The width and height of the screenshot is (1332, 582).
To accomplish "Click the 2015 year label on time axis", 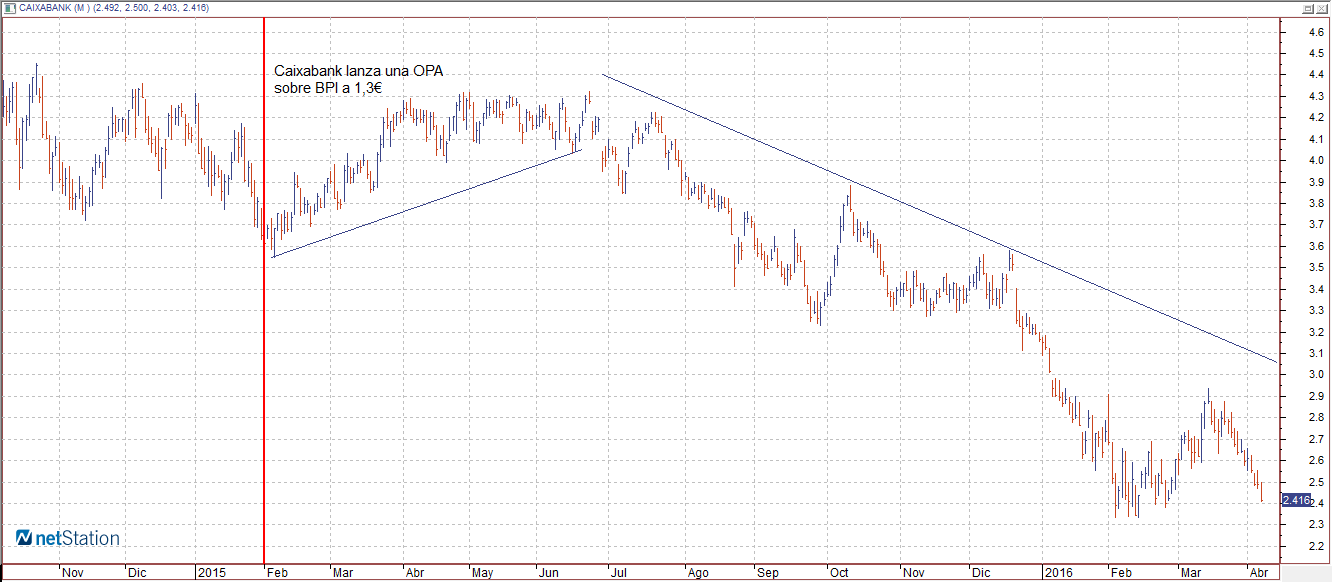I will (211, 573).
